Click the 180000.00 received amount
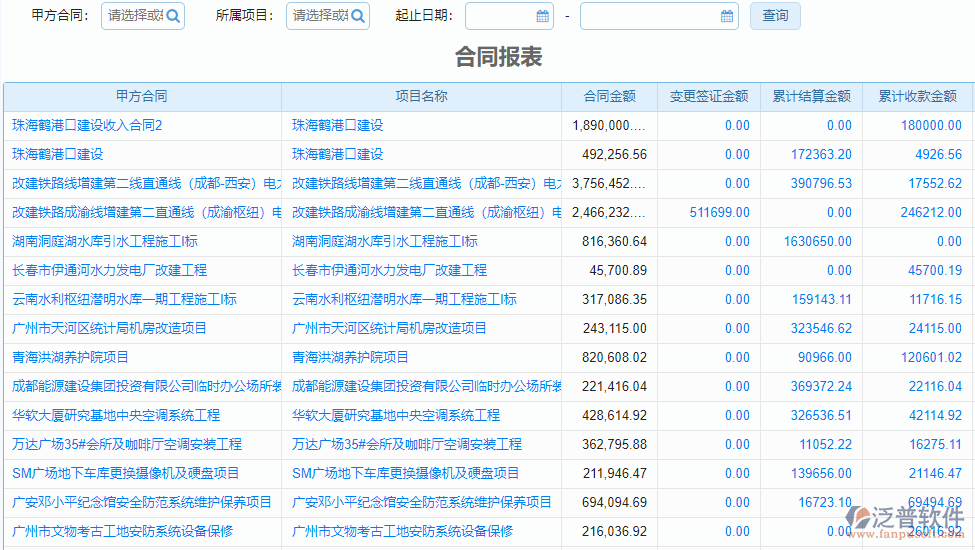975x550 pixels. pyautogui.click(x=931, y=126)
